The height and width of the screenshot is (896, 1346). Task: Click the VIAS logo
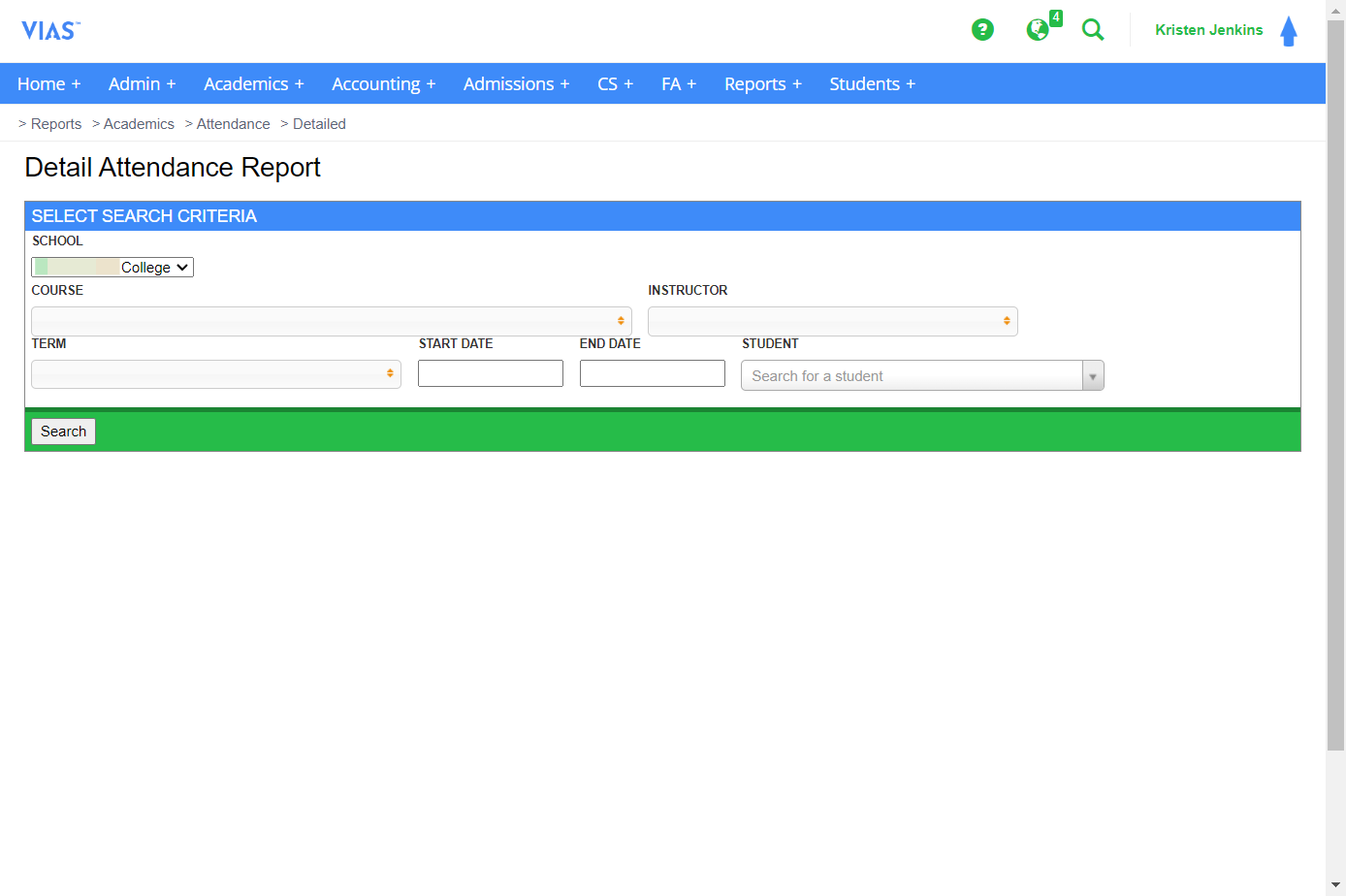pos(50,30)
